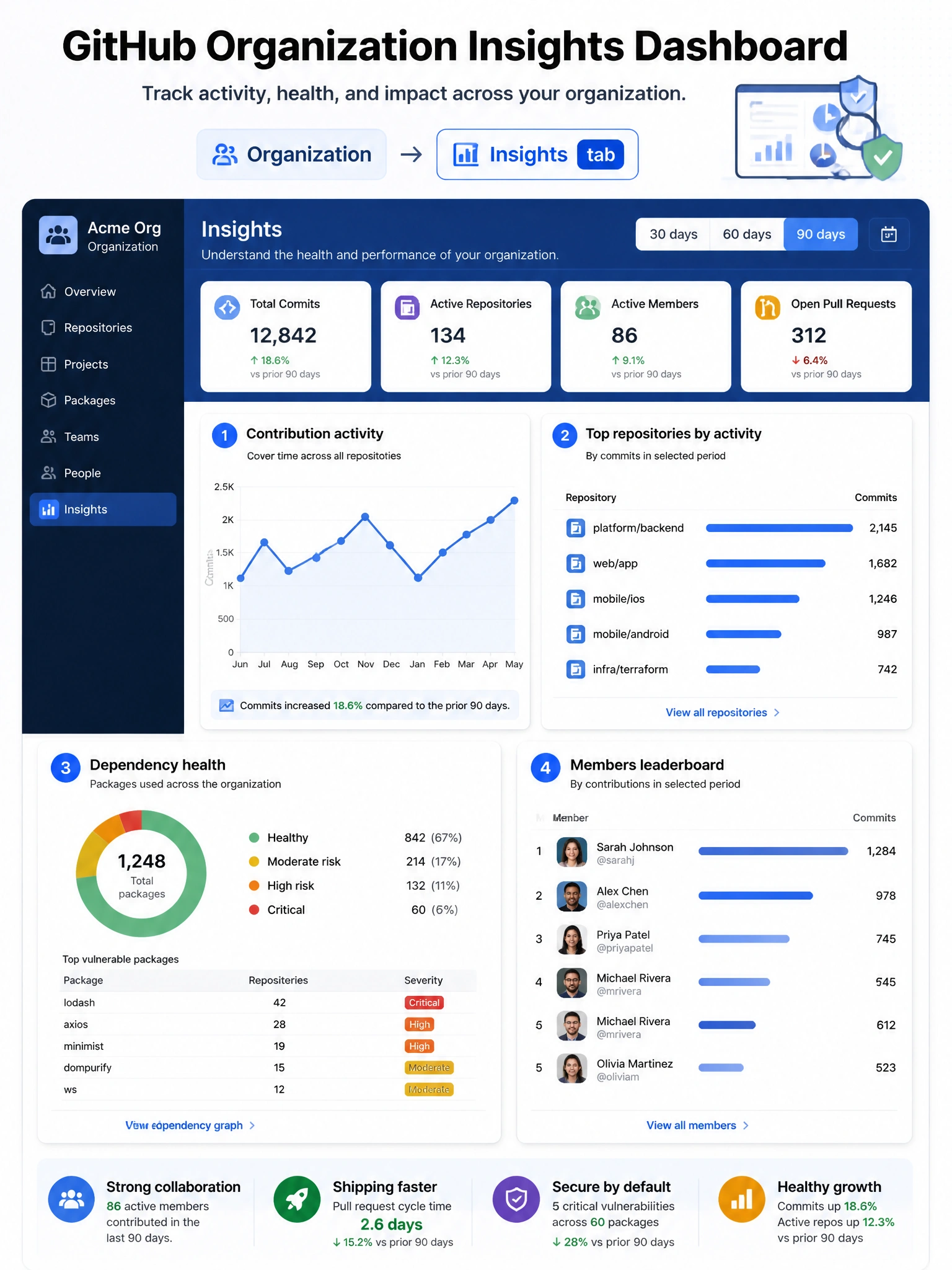Expand the View all repositories chevron
The width and height of the screenshot is (952, 1270).
(777, 713)
